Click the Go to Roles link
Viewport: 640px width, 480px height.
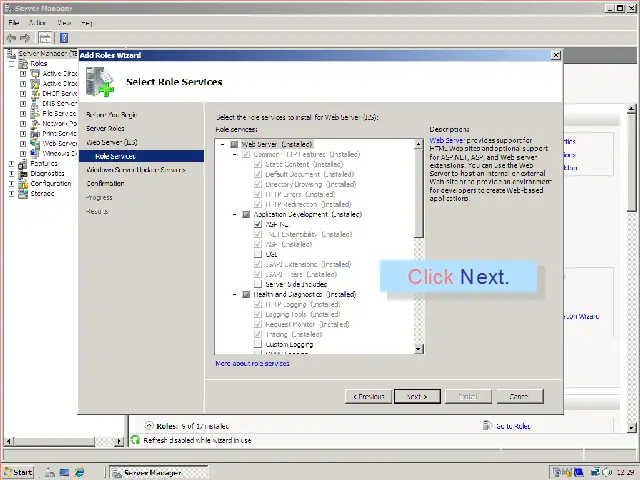(513, 426)
